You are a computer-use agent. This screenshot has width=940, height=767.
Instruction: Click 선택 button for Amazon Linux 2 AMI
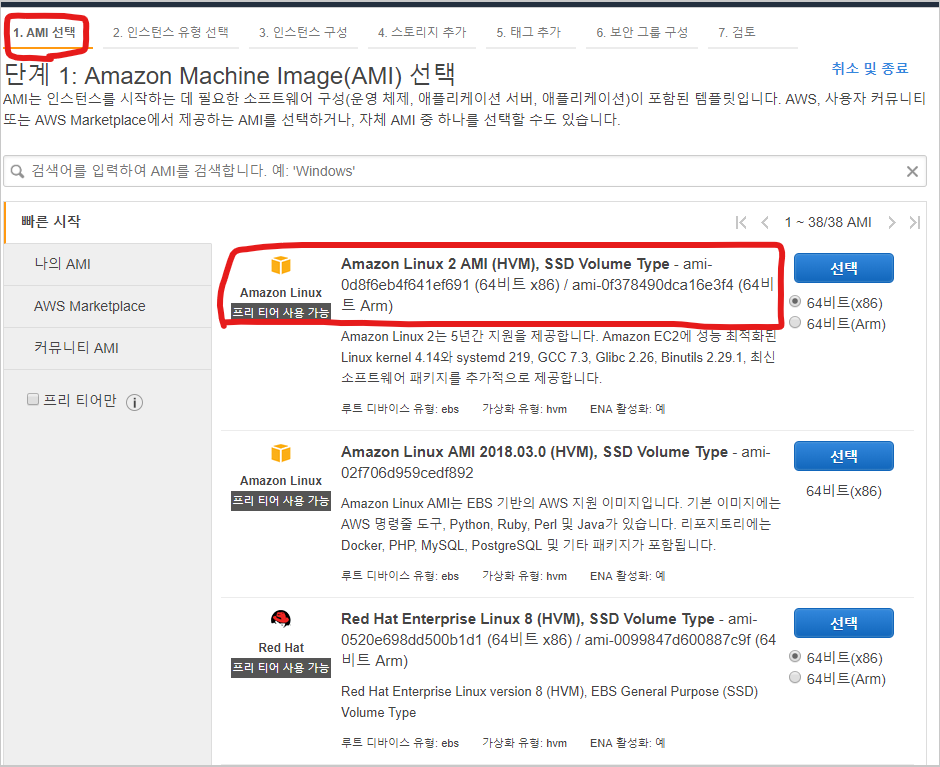pos(843,268)
